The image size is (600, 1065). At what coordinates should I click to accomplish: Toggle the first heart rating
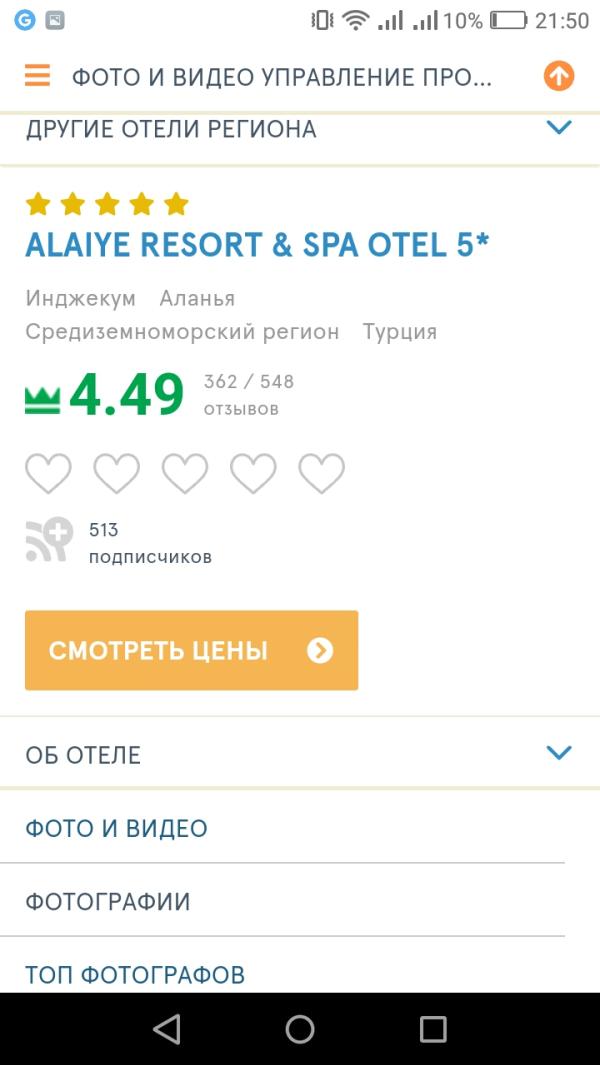tap(48, 473)
